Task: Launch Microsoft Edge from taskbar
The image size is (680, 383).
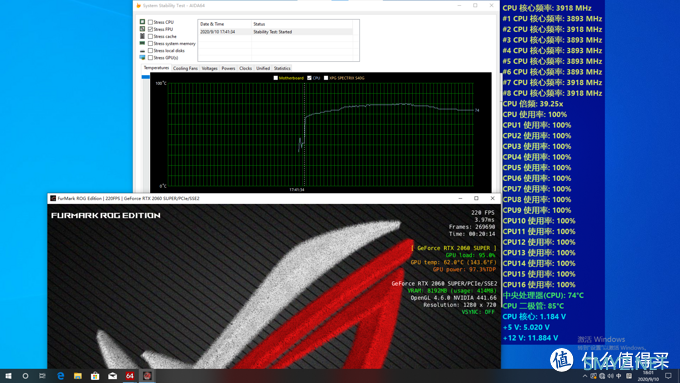Action: (x=60, y=376)
